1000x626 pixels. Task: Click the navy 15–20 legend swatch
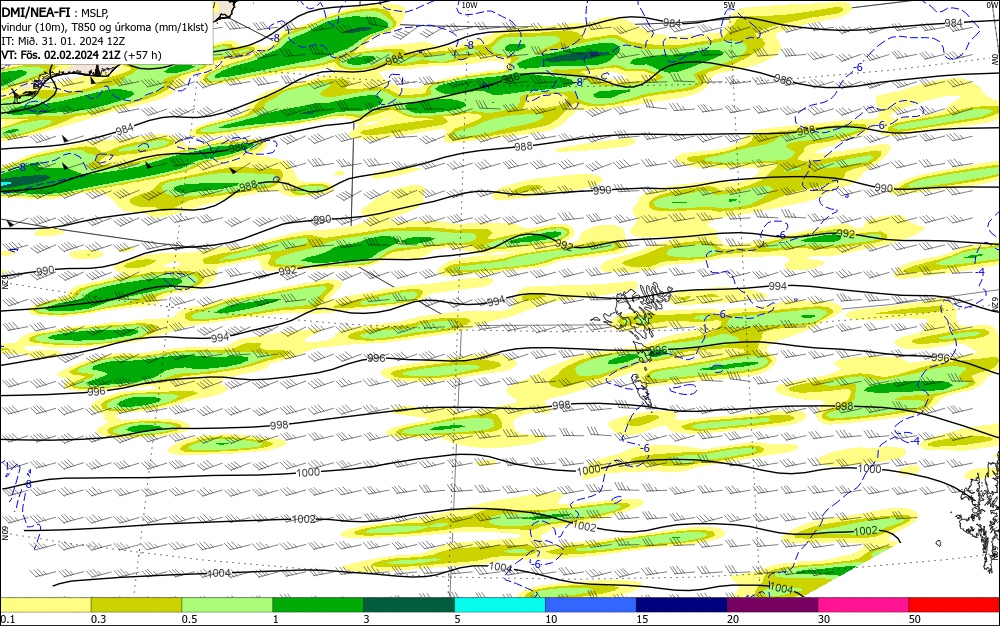pyautogui.click(x=682, y=605)
